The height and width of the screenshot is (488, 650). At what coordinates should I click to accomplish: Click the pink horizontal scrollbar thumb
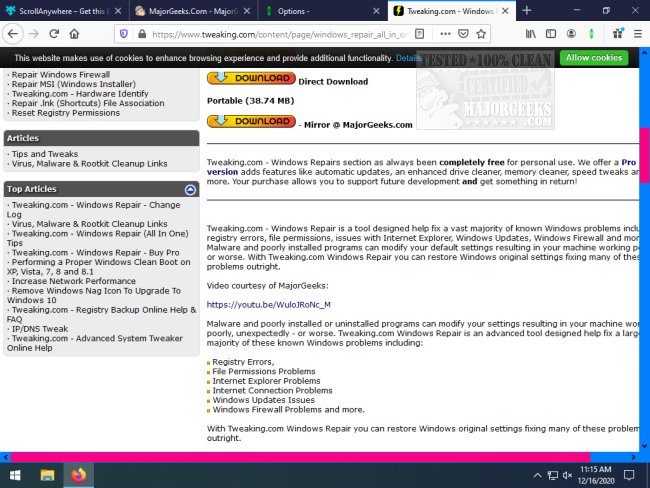pos(301,457)
